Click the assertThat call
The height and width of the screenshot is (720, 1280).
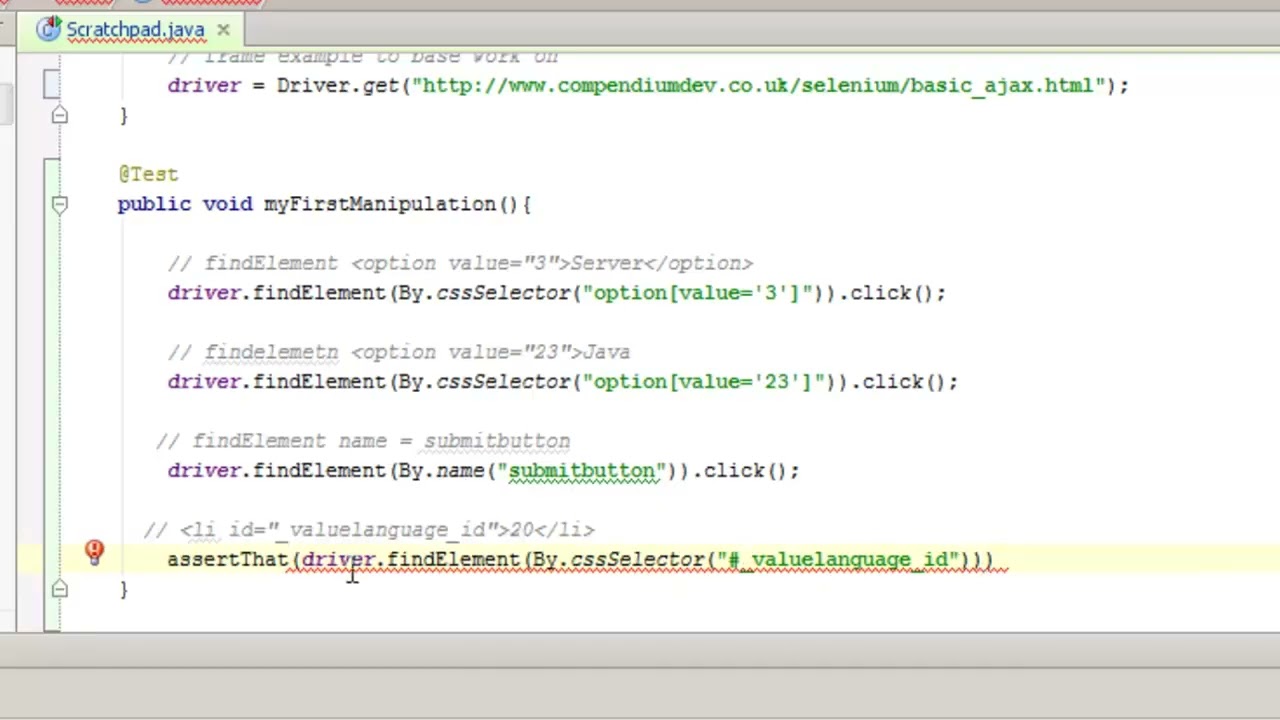227,559
